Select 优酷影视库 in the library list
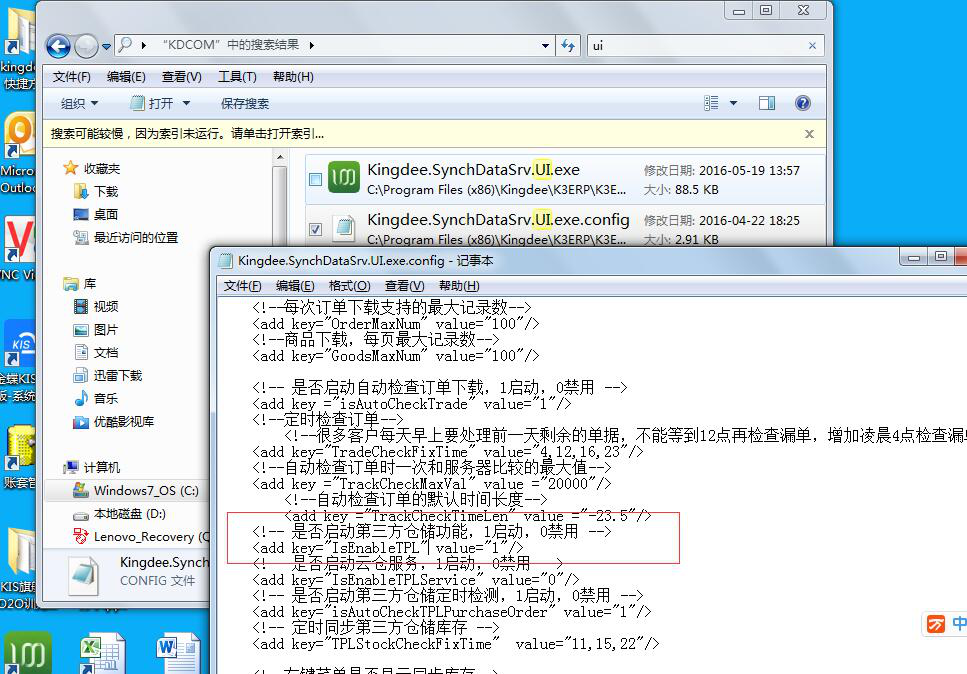967x674 pixels. coord(123,422)
